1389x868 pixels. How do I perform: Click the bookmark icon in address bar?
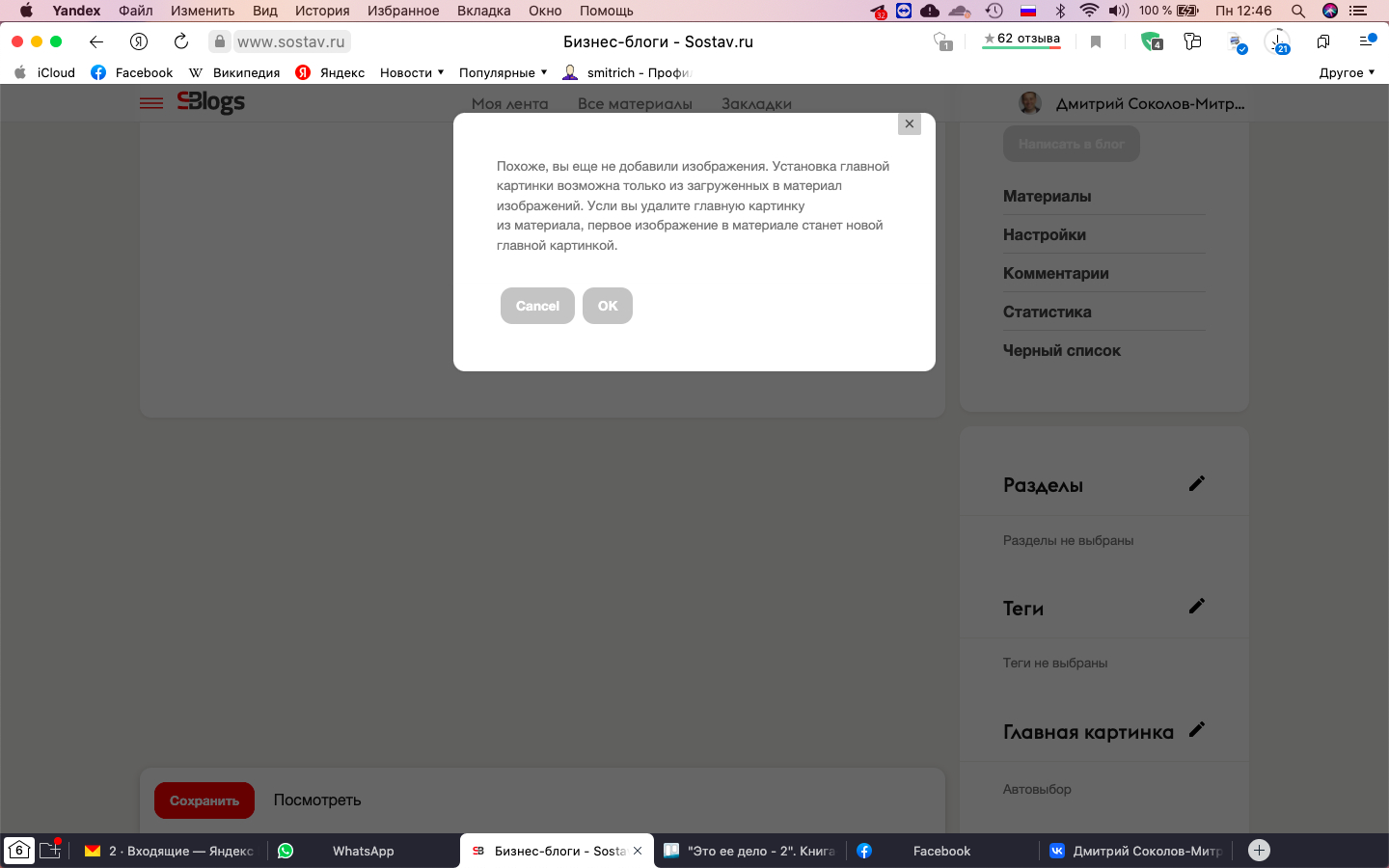[1096, 41]
